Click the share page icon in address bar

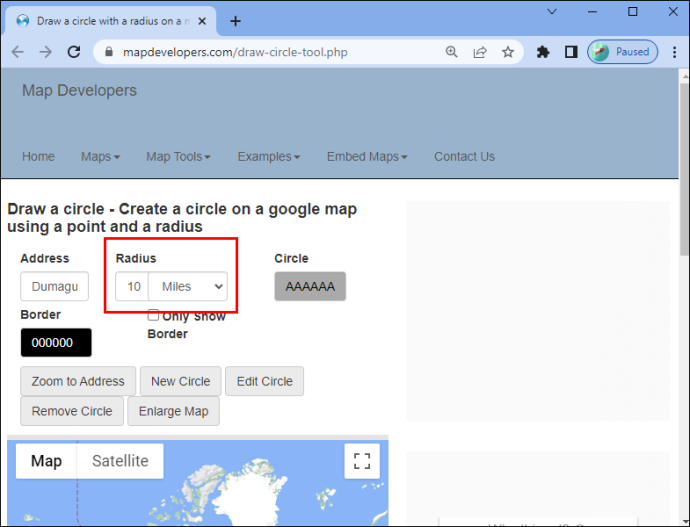480,52
